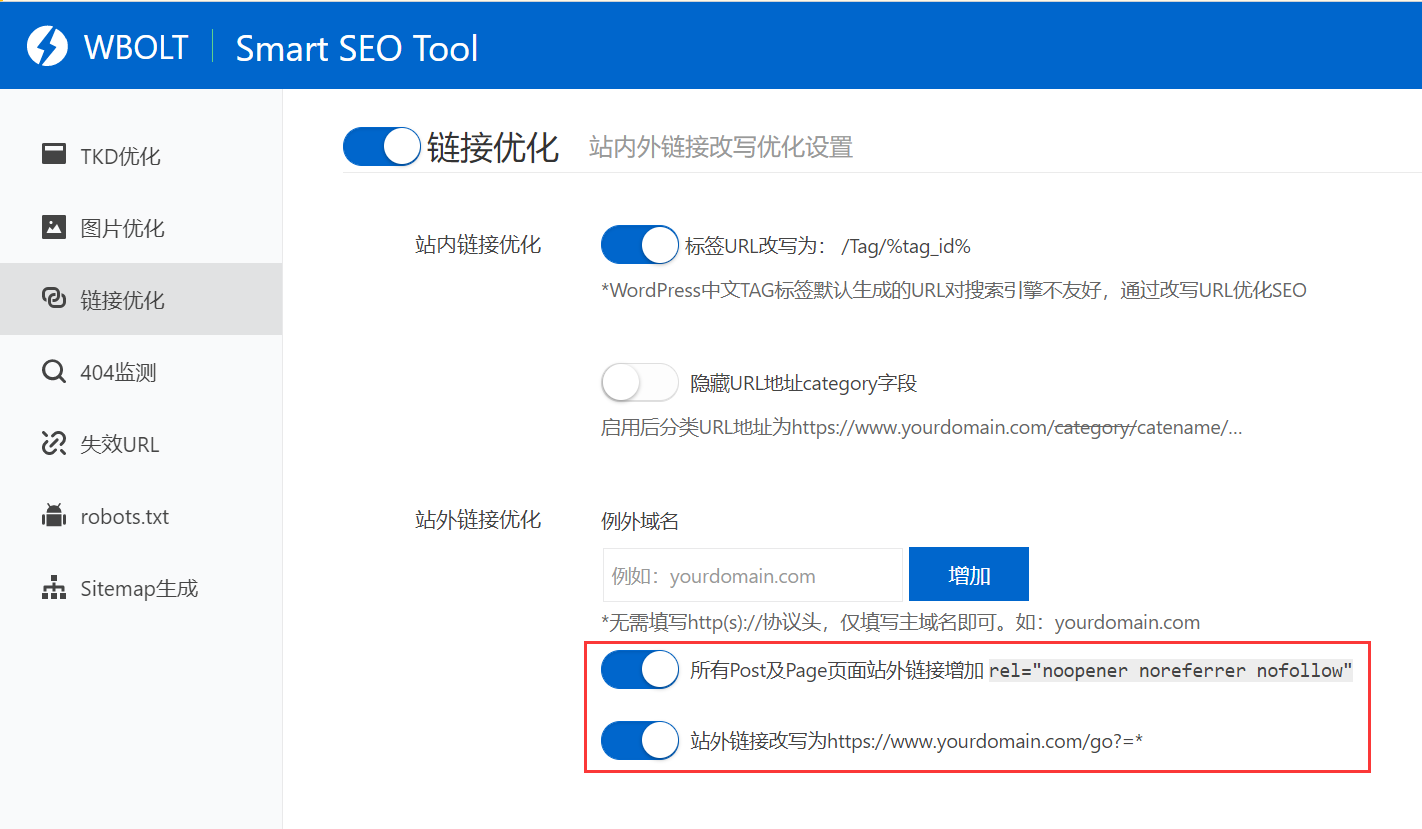The width and height of the screenshot is (1422, 829).
Task: Select the Sitemap生成 hierarchy icon
Action: pyautogui.click(x=54, y=588)
